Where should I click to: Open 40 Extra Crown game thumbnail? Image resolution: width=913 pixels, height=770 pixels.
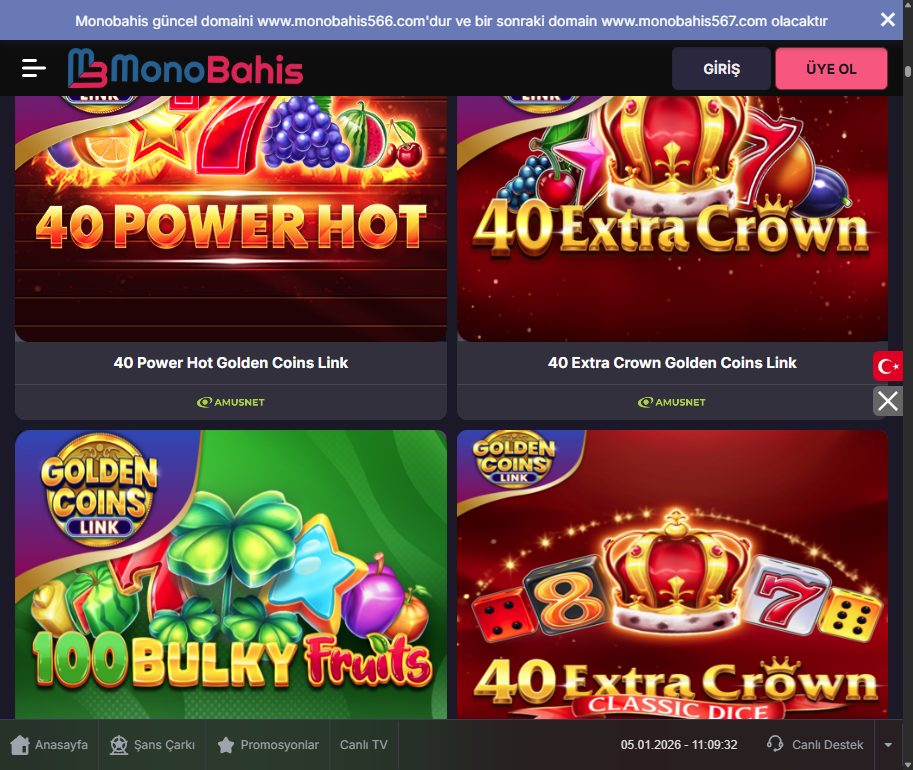click(x=673, y=218)
